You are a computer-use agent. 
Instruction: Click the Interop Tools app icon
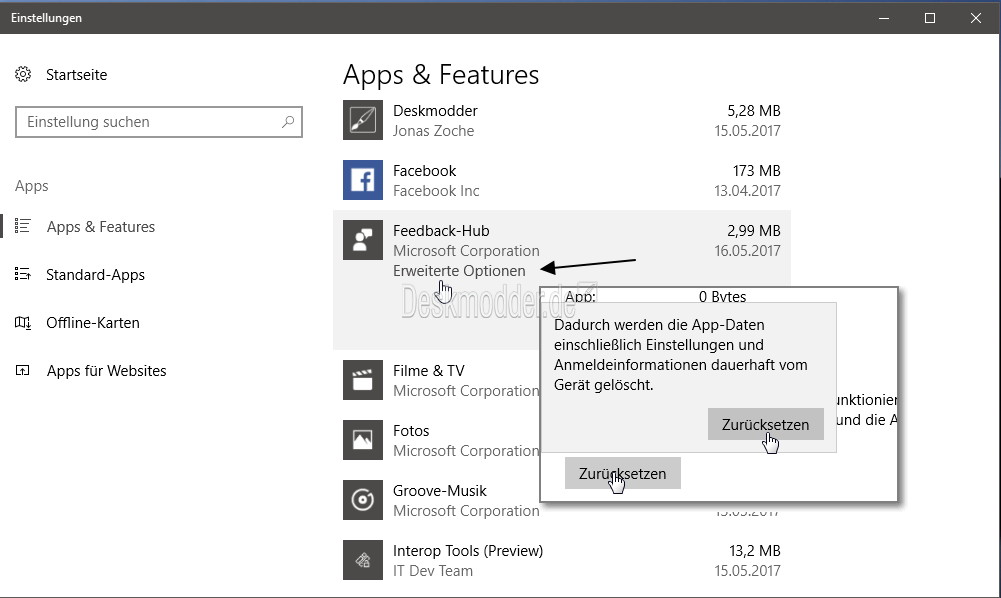click(363, 560)
